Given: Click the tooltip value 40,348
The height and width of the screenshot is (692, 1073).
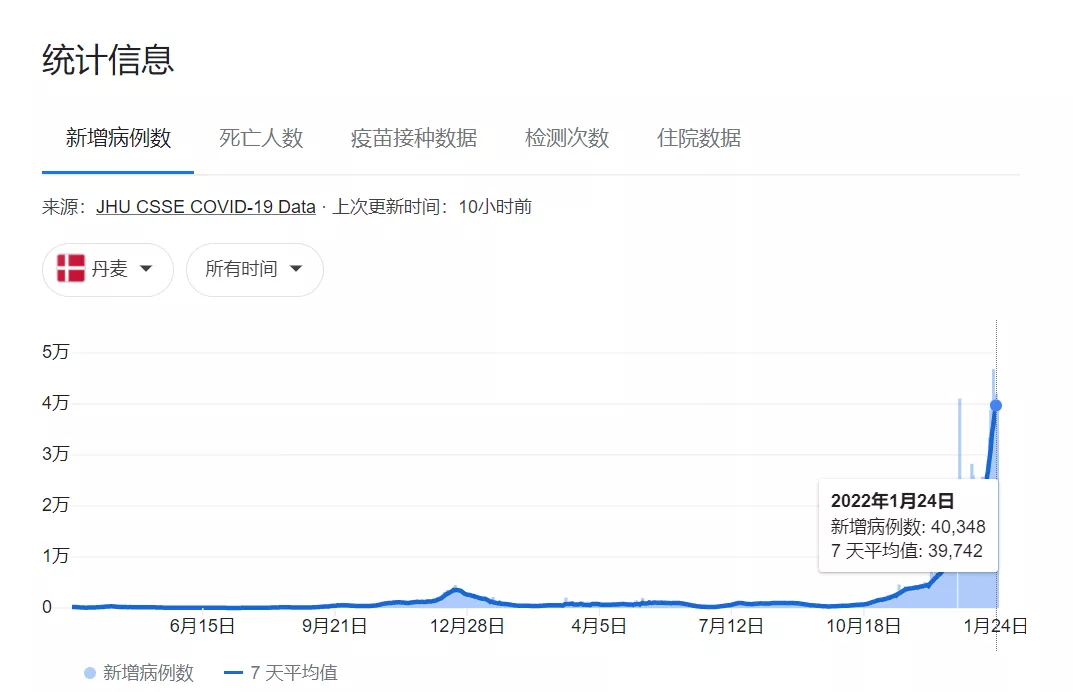Looking at the screenshot, I should pyautogui.click(x=958, y=526).
